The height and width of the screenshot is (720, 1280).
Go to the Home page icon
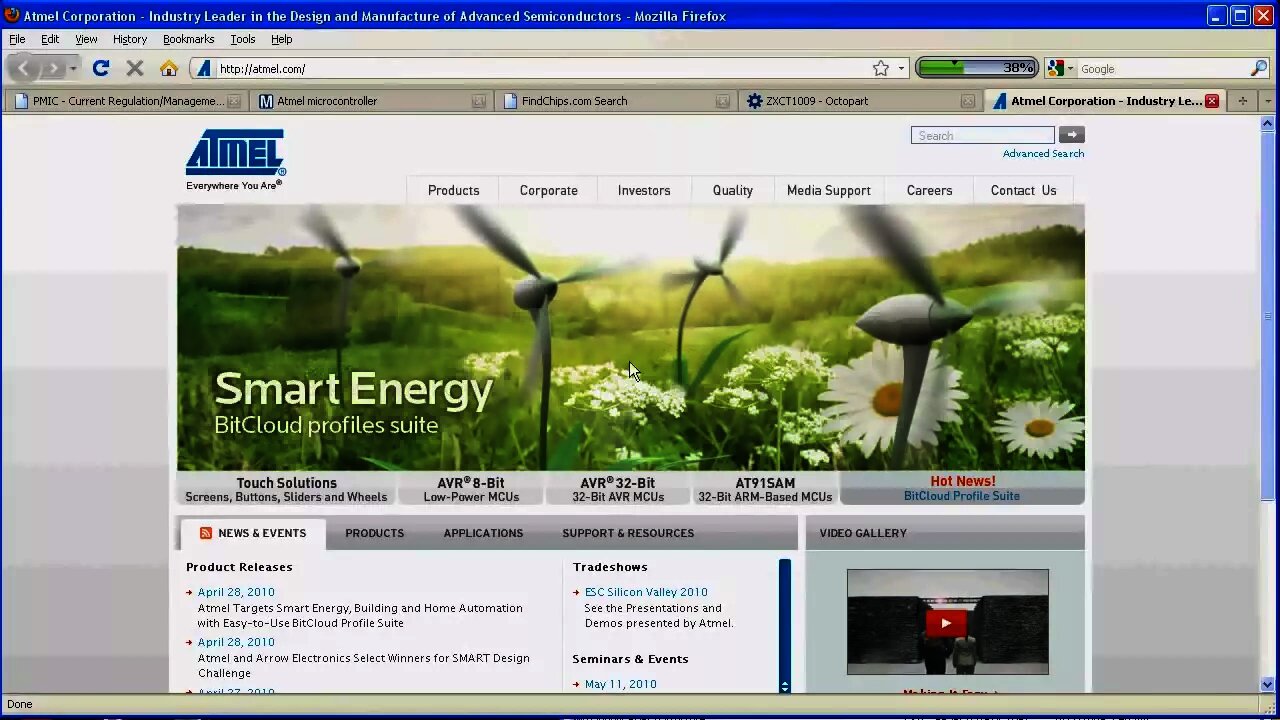click(x=169, y=69)
